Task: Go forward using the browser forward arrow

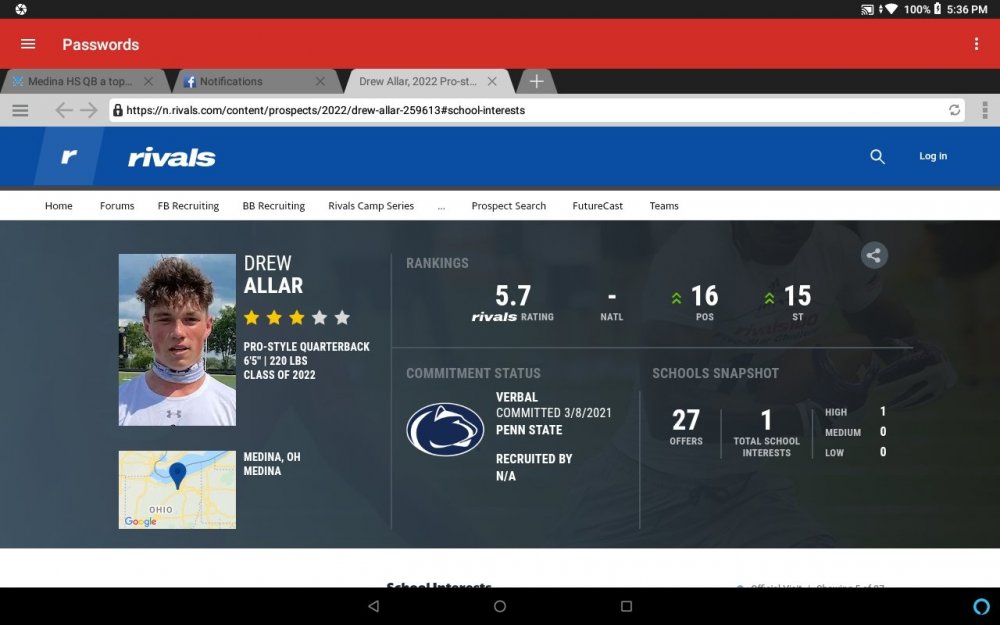Action: tap(89, 110)
